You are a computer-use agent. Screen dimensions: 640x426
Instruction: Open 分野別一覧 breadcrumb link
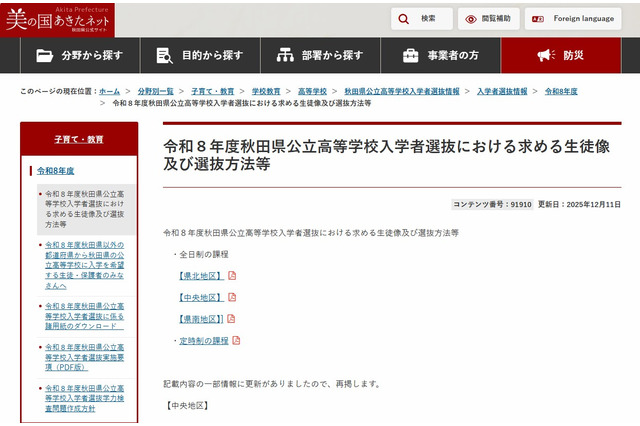[156, 91]
